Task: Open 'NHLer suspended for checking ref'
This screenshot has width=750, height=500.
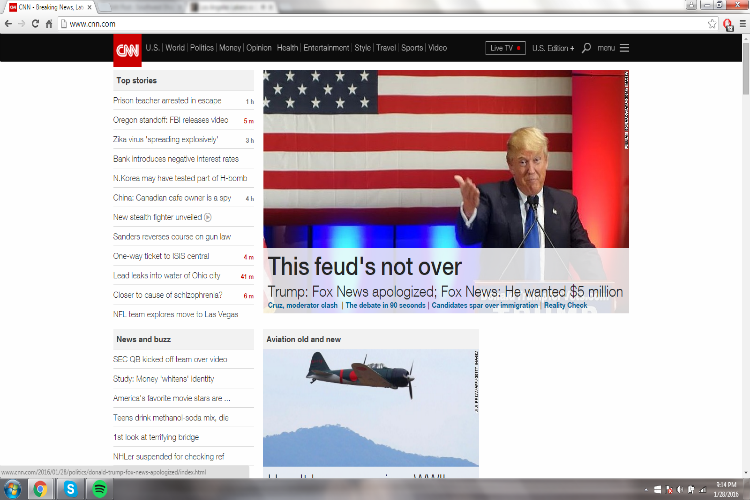Action: (168, 456)
